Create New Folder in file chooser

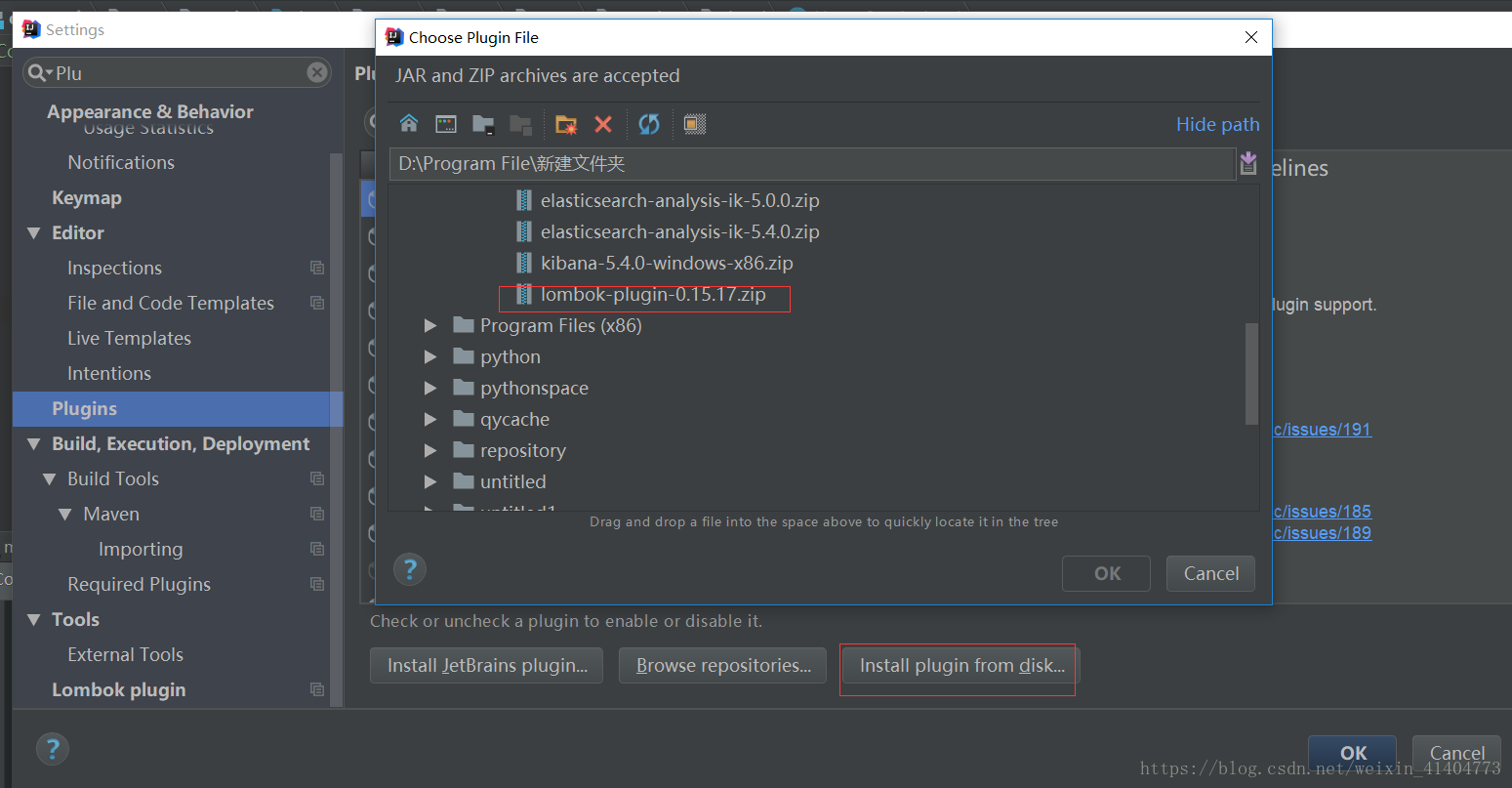(566, 124)
